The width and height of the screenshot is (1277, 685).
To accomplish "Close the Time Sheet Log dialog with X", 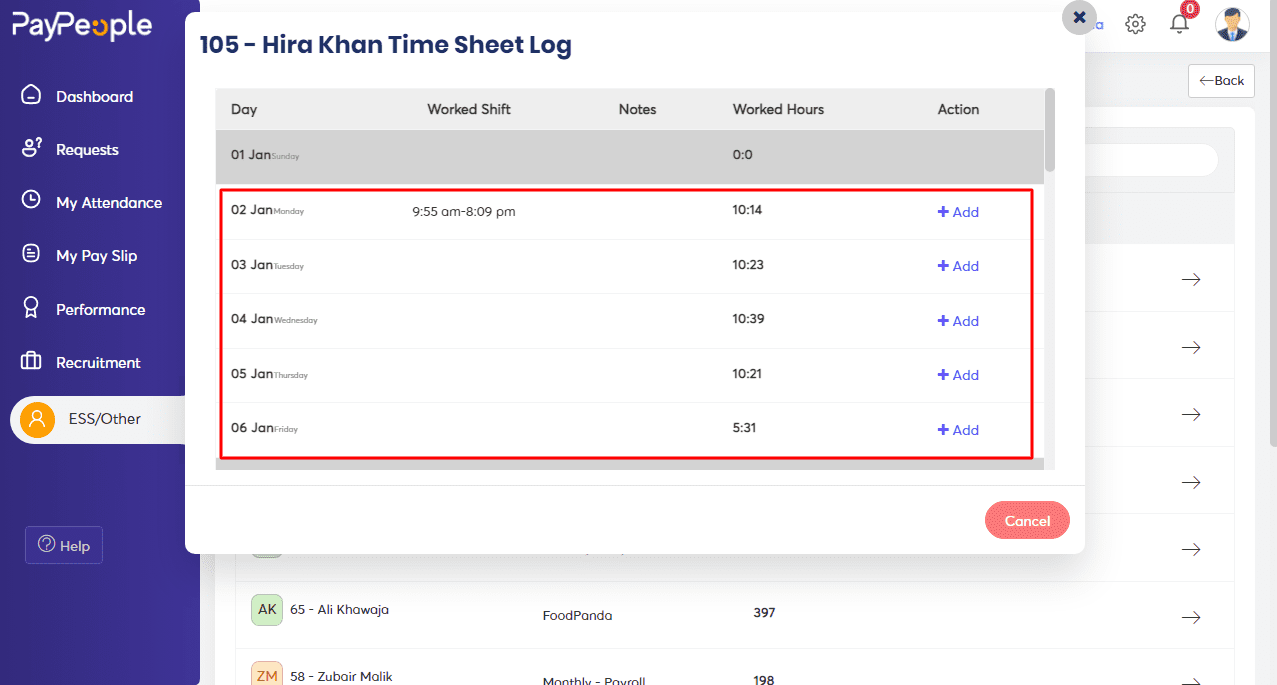I will click(1079, 18).
